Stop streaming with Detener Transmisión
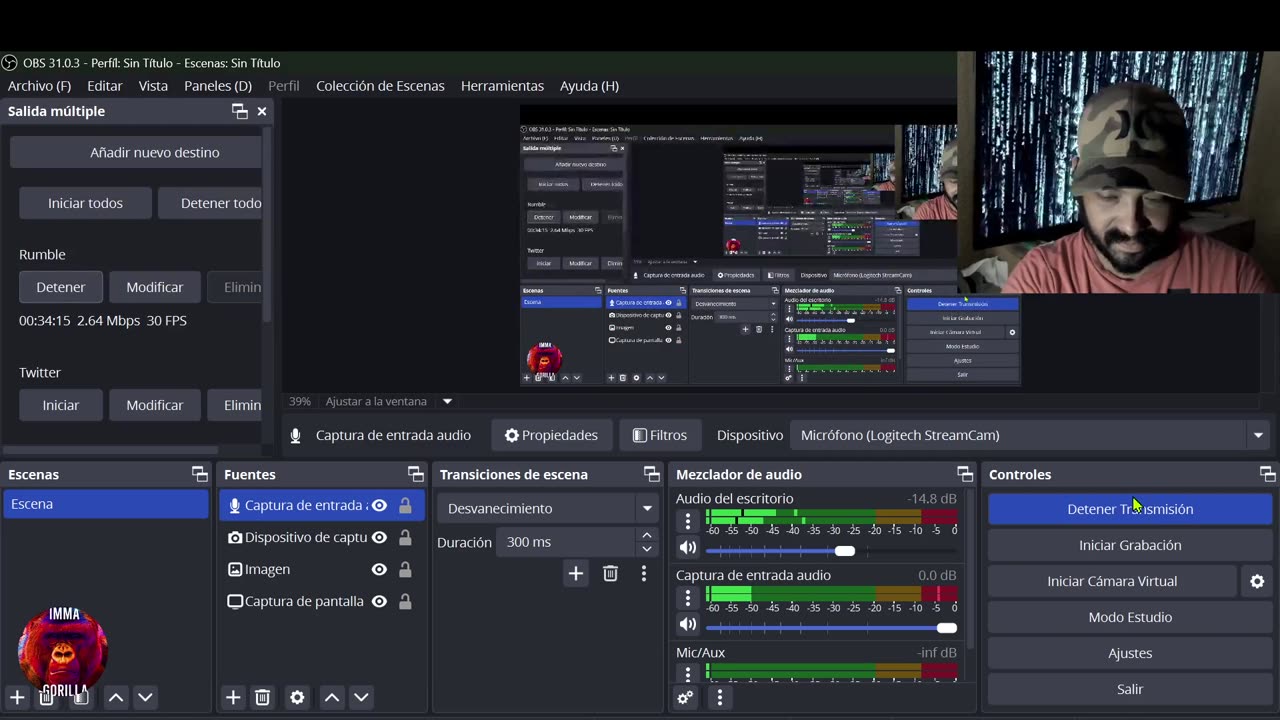Screen dimensions: 1280x720 click(1130, 509)
